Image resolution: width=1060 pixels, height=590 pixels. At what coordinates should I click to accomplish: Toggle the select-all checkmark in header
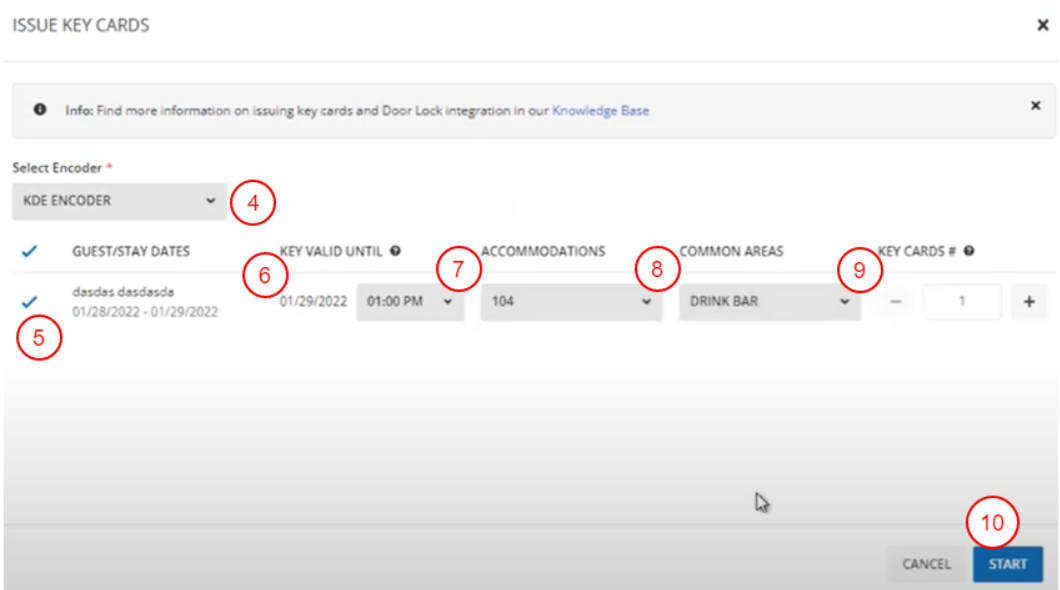pyautogui.click(x=29, y=252)
